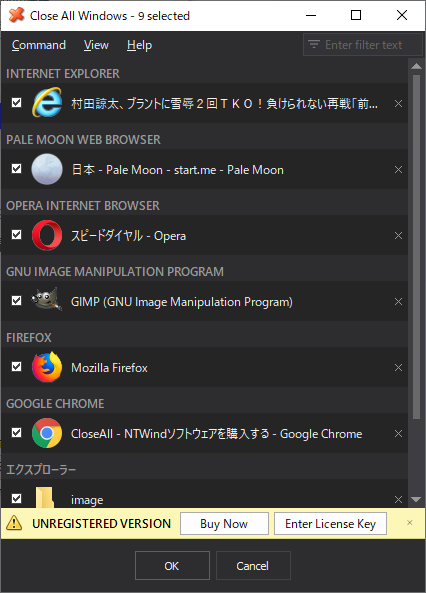Click the scrollbar down arrow
Screen dimensions: 426x593
[x=416, y=500]
